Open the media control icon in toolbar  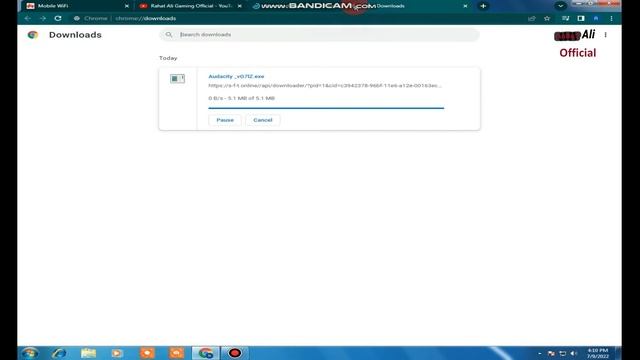point(565,18)
